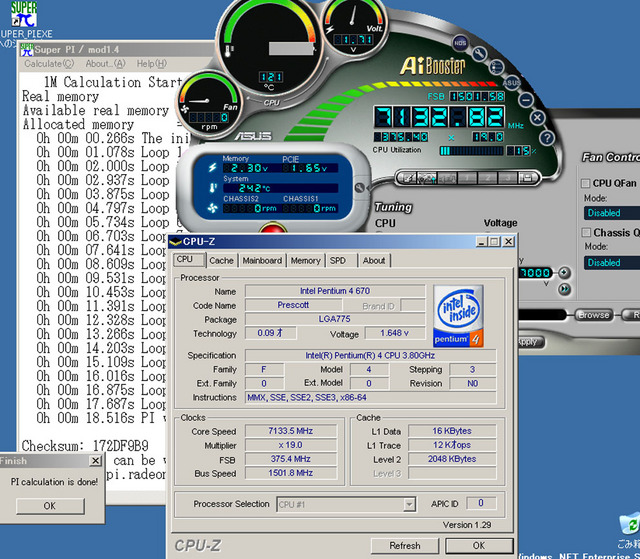Select profile 3 in AI Booster strip
This screenshot has height=559, width=640.
[x=507, y=178]
